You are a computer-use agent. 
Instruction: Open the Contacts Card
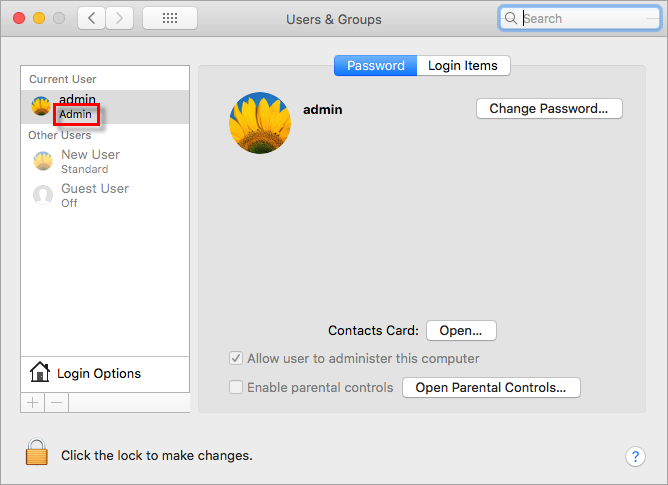pos(461,330)
